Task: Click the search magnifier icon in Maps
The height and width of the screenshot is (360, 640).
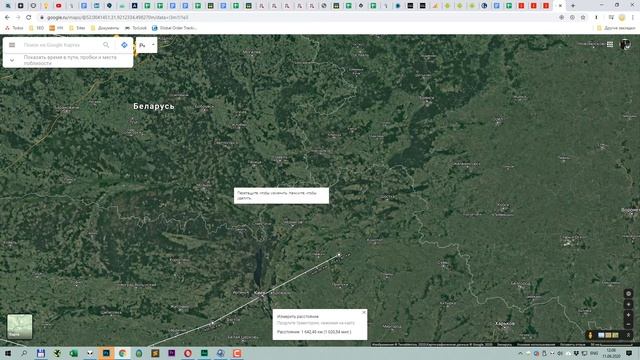Action: [x=106, y=45]
